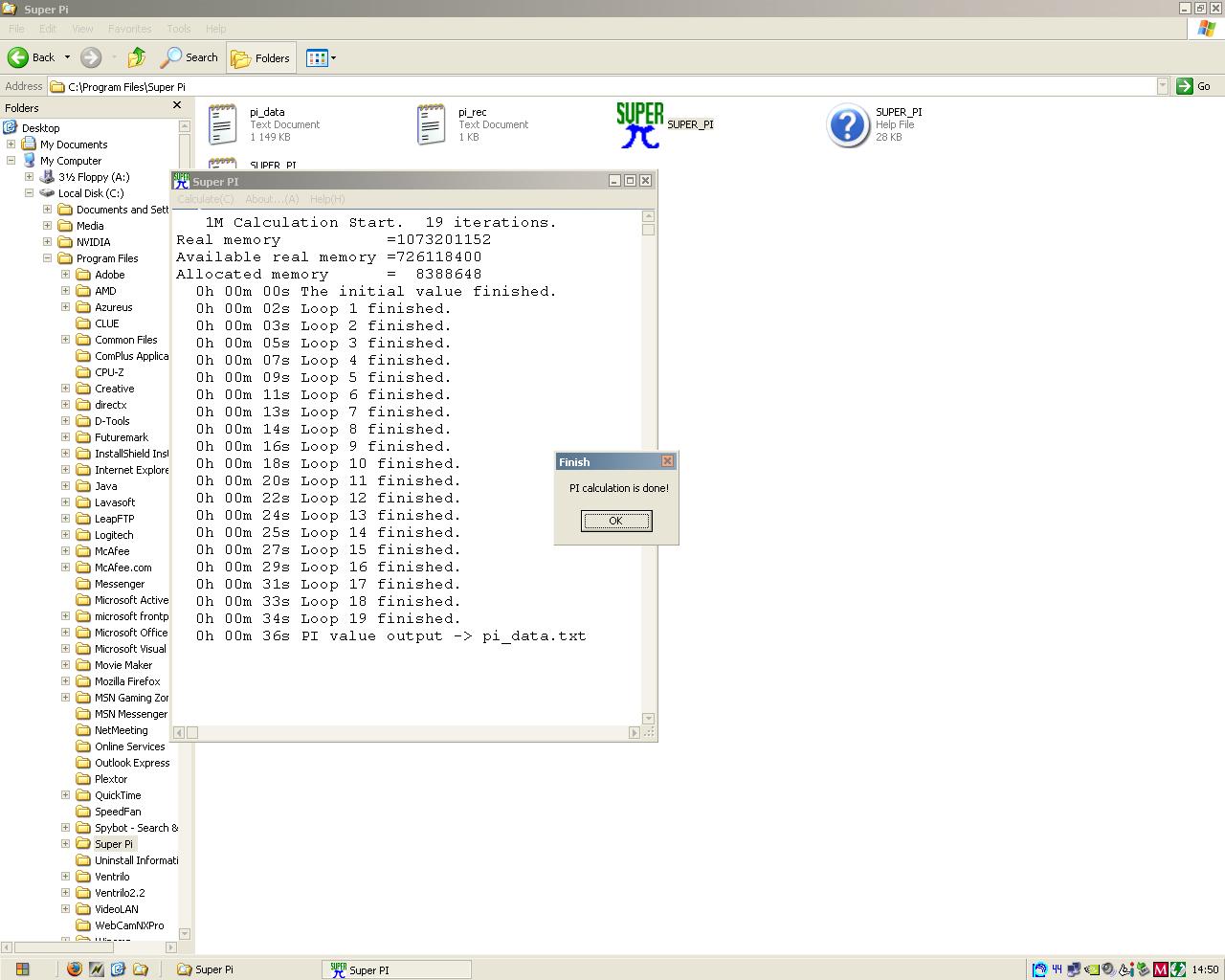Screen dimensions: 1225x980
Task: Collapse the Local Disk (C:) node
Action: tap(30, 192)
